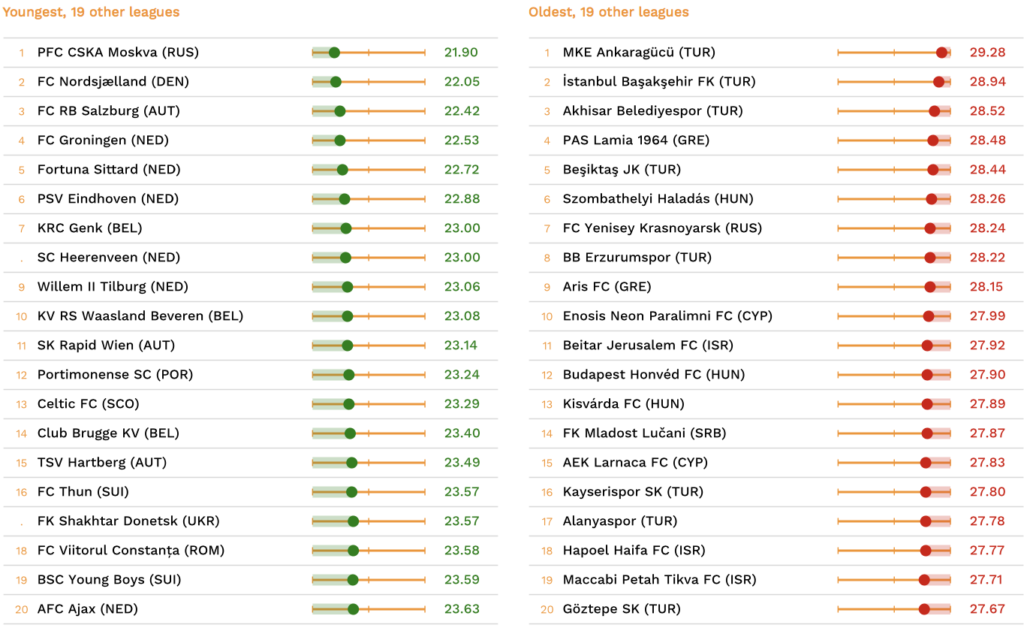The width and height of the screenshot is (1024, 628).
Task: Select Alanyaspor (TUR) row
Action: pyautogui.click(x=776, y=521)
